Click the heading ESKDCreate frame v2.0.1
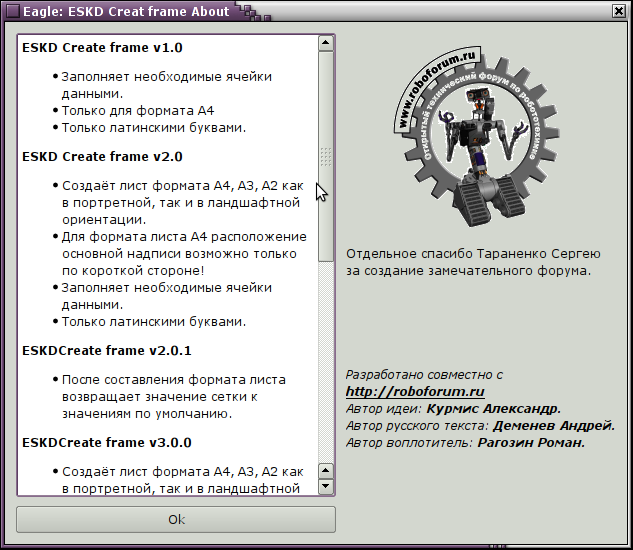Image resolution: width=633 pixels, height=550 pixels. pos(107,351)
